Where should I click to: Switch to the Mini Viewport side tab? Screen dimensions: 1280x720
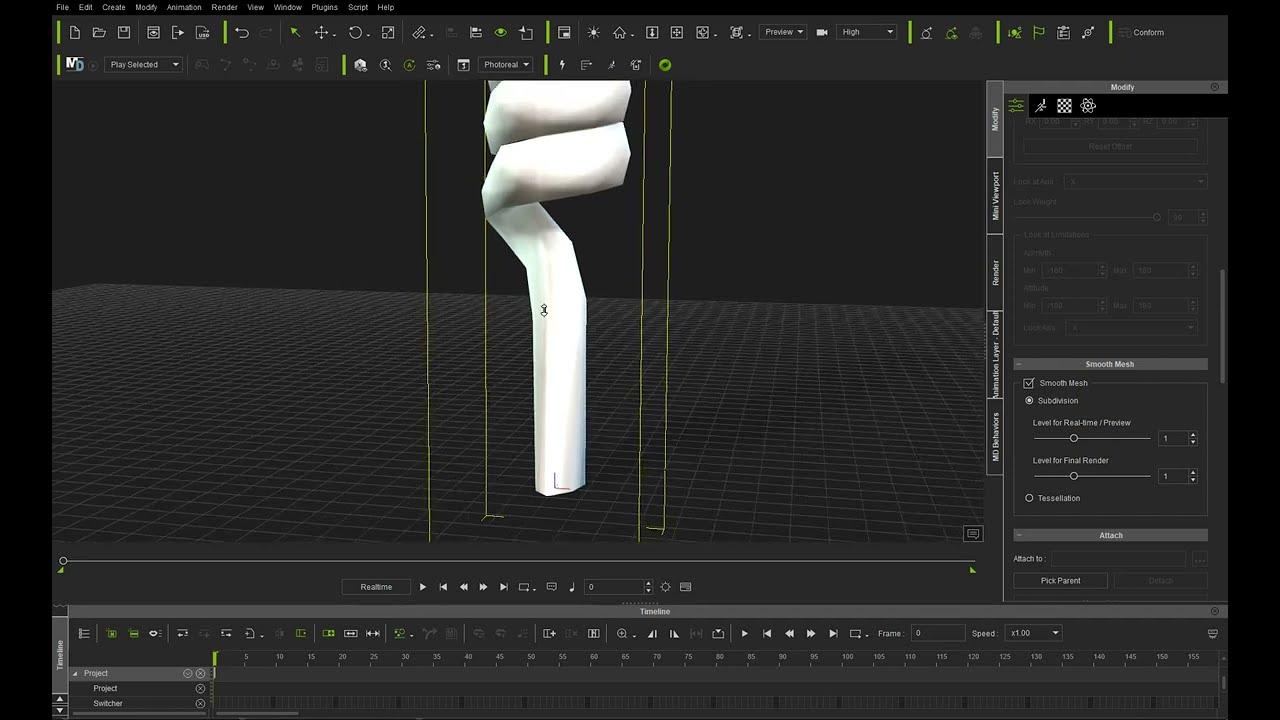[x=995, y=195]
